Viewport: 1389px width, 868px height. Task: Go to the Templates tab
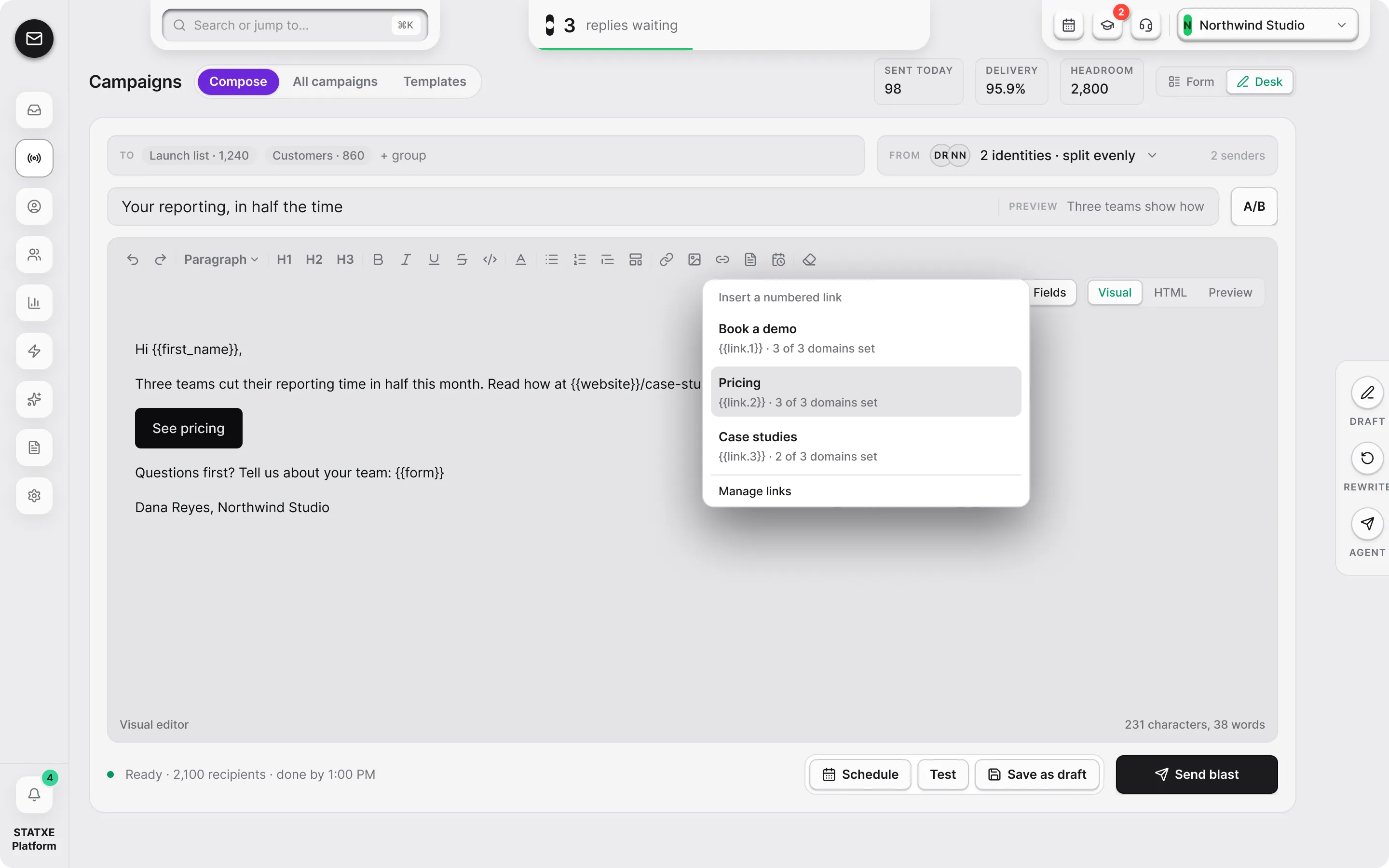tap(435, 81)
